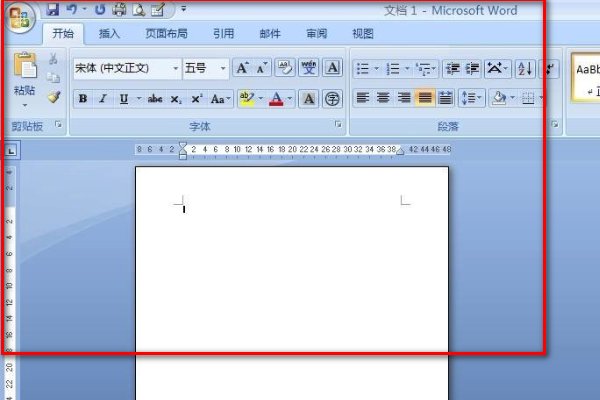600x400 pixels.
Task: Align text left
Action: (x=362, y=98)
